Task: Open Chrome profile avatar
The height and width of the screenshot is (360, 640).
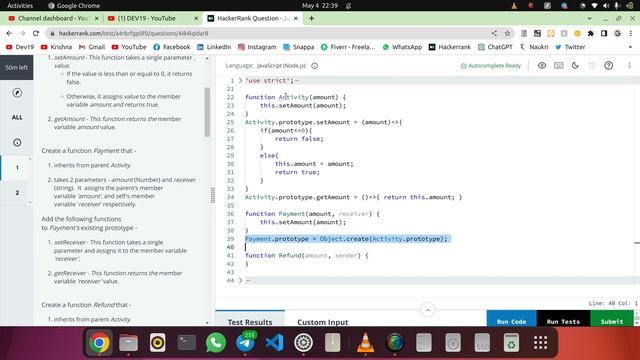Action: (618, 33)
